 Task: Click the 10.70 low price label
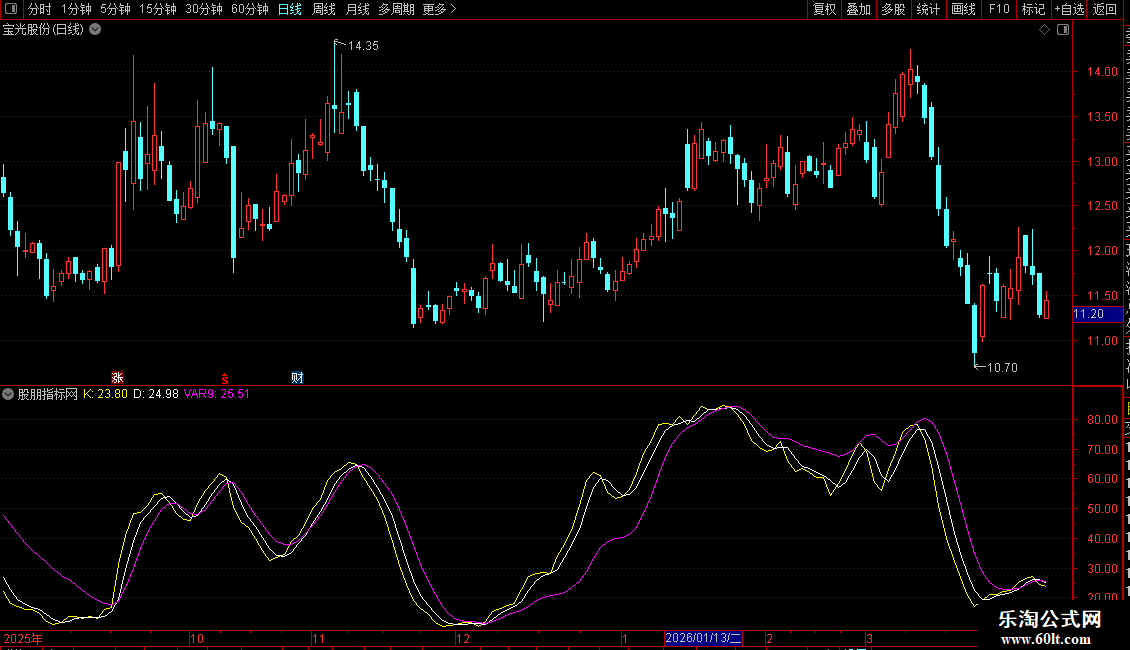coord(1002,368)
